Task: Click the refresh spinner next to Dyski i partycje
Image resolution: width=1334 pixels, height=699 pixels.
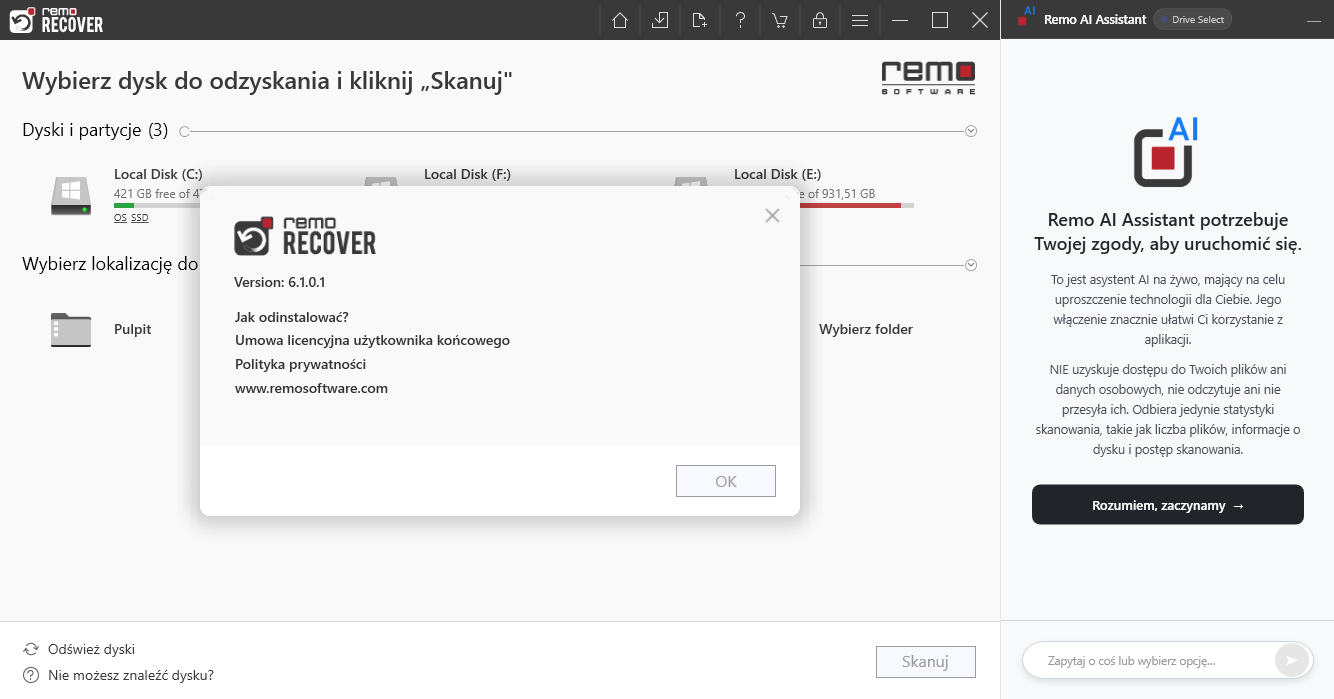Action: click(184, 131)
